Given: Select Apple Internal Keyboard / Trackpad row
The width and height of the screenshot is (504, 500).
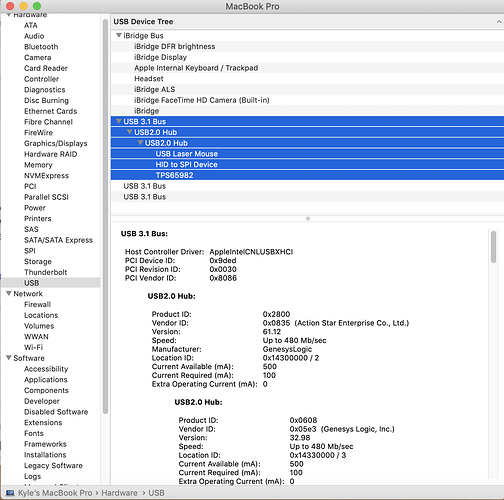Looking at the screenshot, I should [307, 68].
